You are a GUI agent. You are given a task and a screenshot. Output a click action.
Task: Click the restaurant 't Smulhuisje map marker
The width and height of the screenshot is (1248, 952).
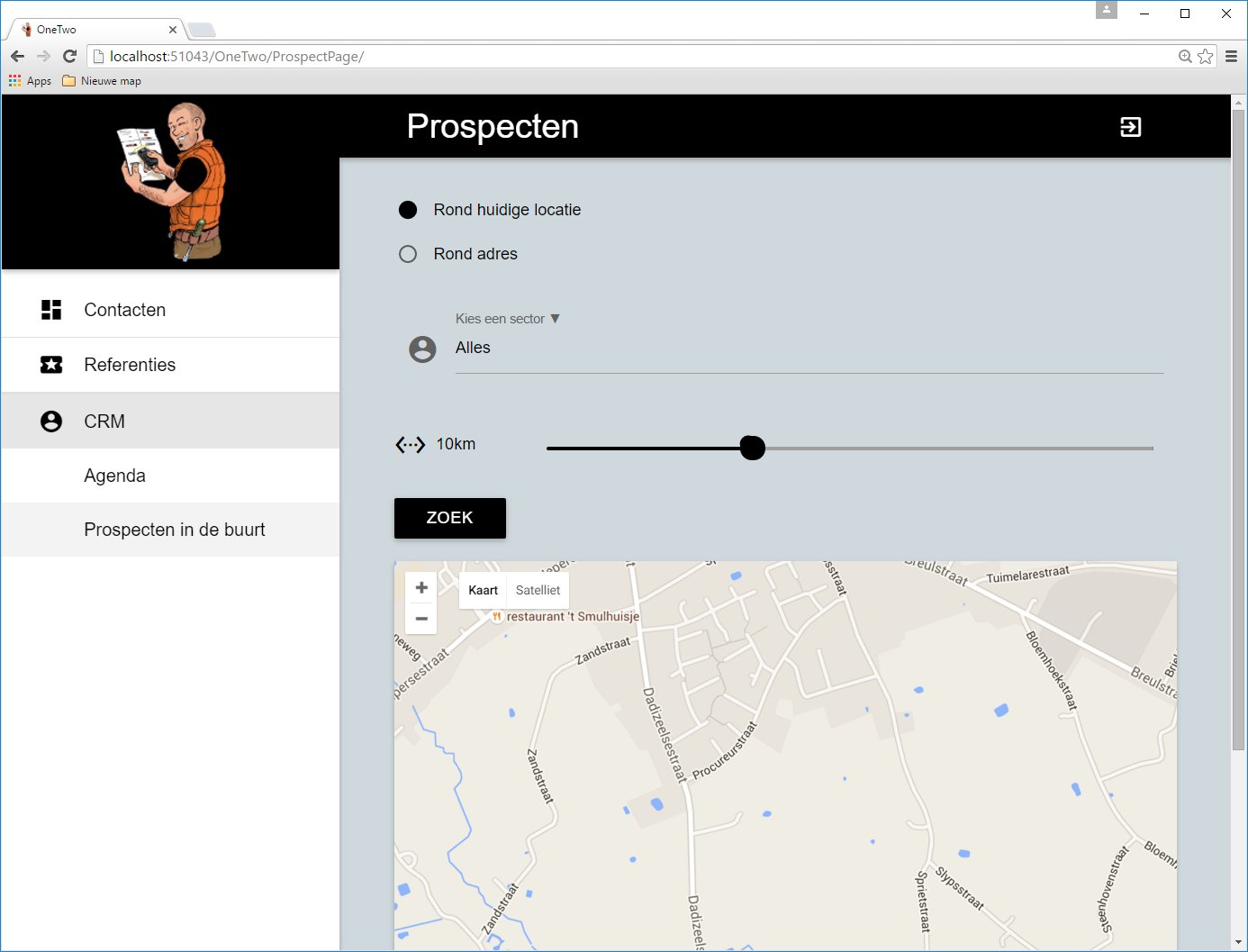click(x=496, y=617)
